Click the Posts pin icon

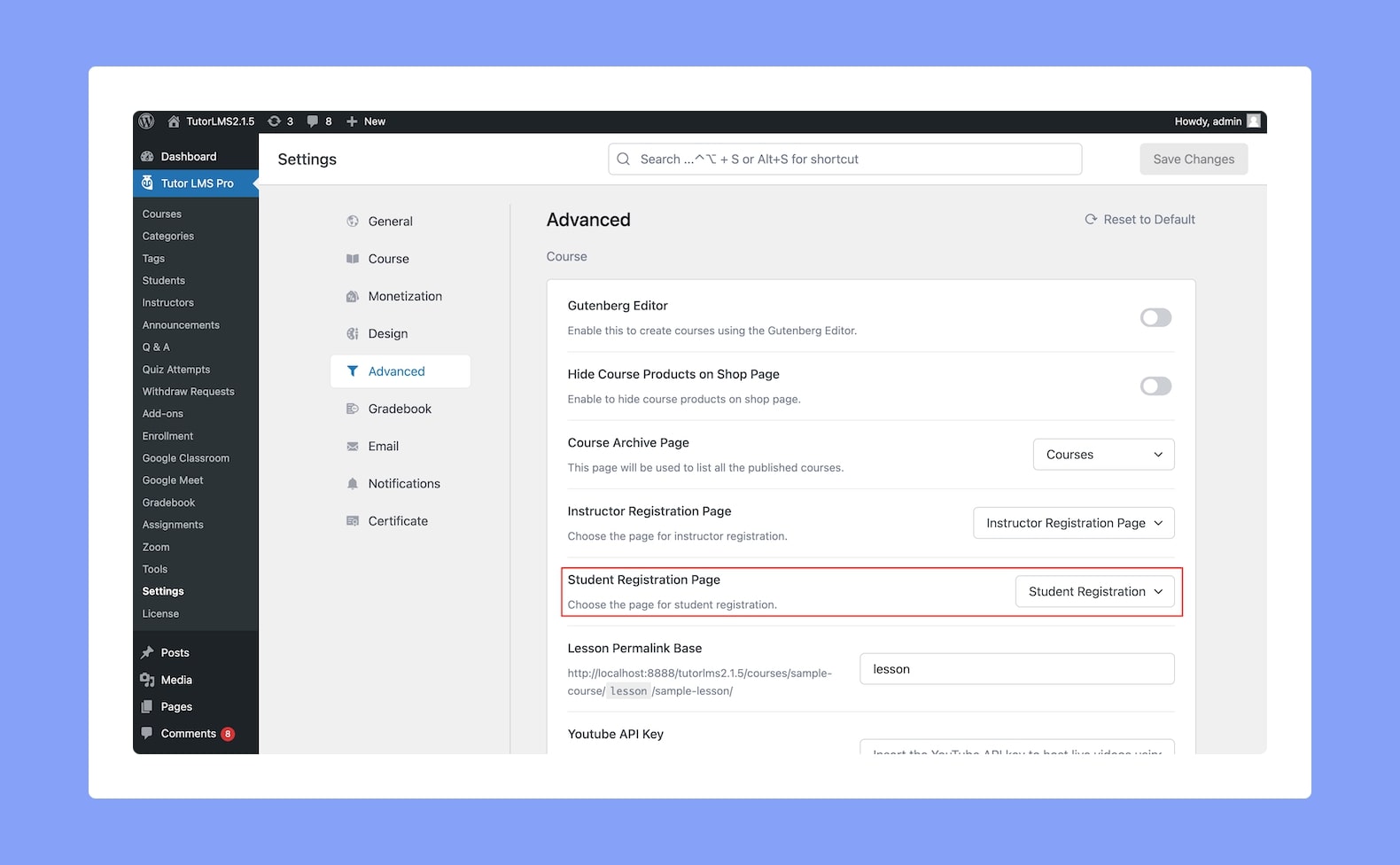tap(147, 653)
